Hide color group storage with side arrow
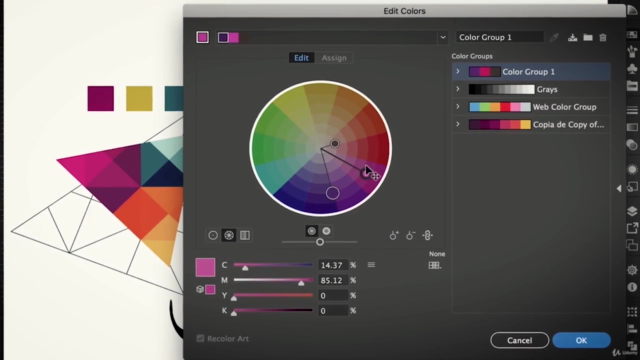 [x=619, y=189]
